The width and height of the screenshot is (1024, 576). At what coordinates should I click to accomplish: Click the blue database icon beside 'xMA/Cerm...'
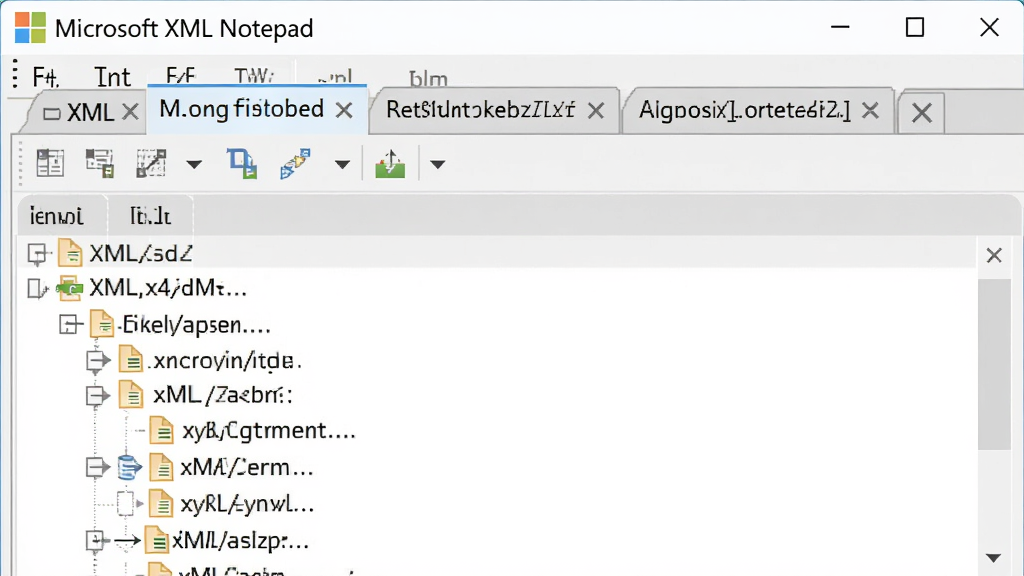tap(129, 467)
